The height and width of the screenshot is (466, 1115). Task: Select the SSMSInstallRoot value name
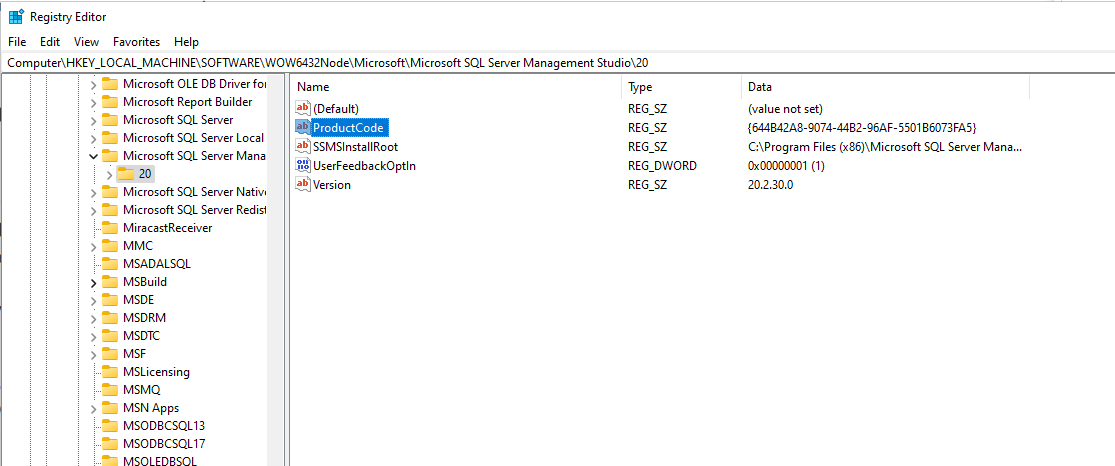click(x=356, y=147)
